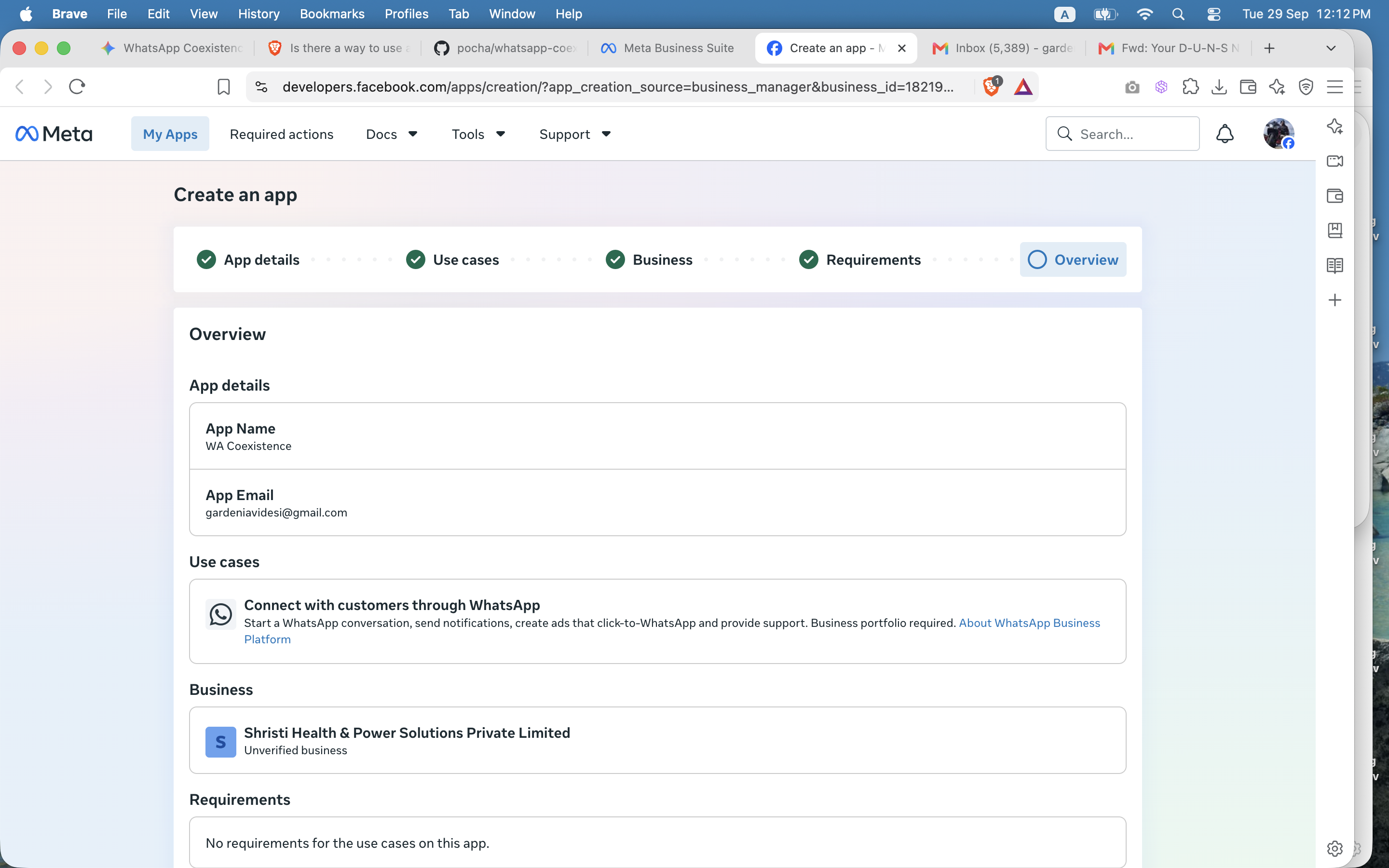Open My Apps
The height and width of the screenshot is (868, 1389).
click(x=170, y=134)
